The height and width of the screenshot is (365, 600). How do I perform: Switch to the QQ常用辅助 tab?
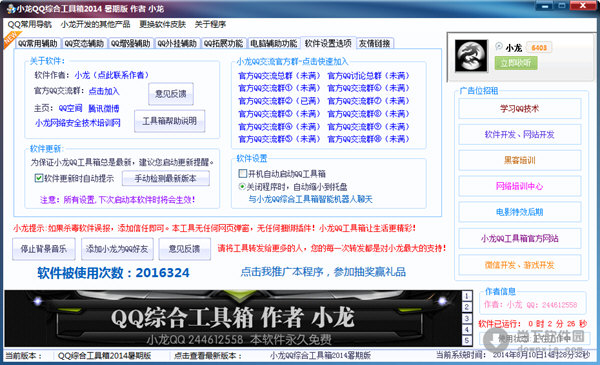click(x=38, y=43)
